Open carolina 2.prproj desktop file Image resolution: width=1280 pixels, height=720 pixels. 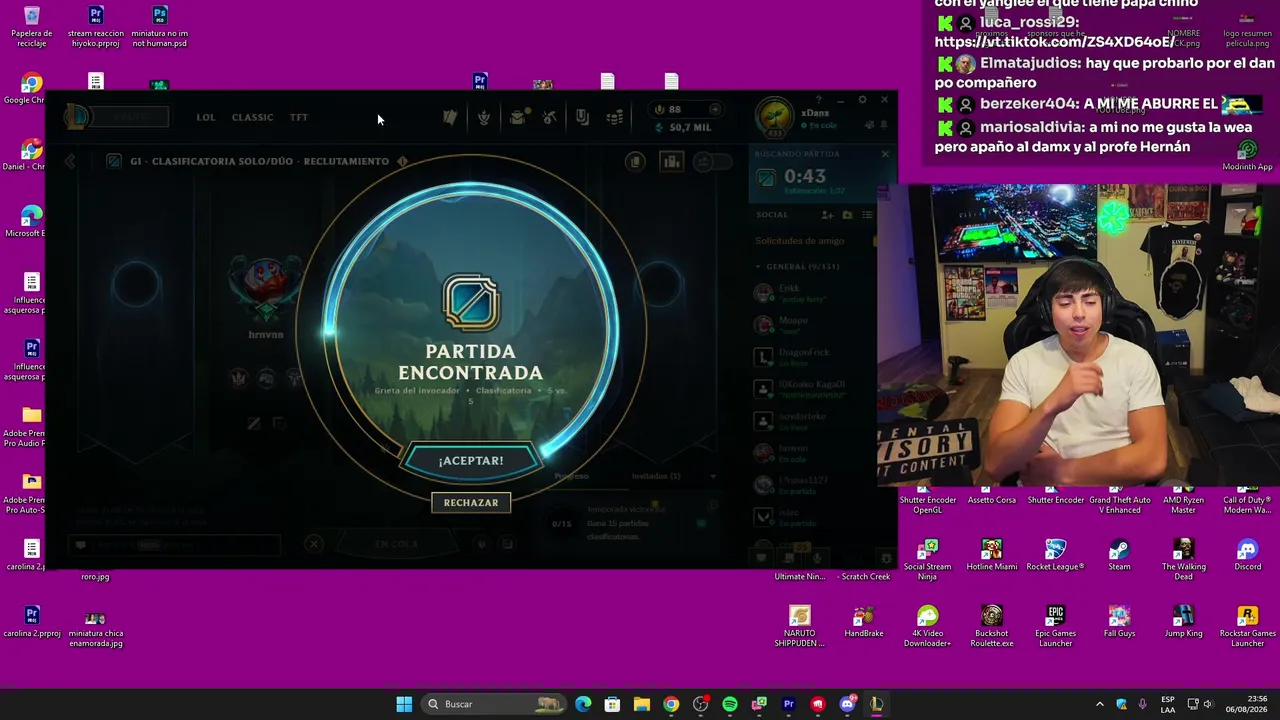(x=32, y=622)
